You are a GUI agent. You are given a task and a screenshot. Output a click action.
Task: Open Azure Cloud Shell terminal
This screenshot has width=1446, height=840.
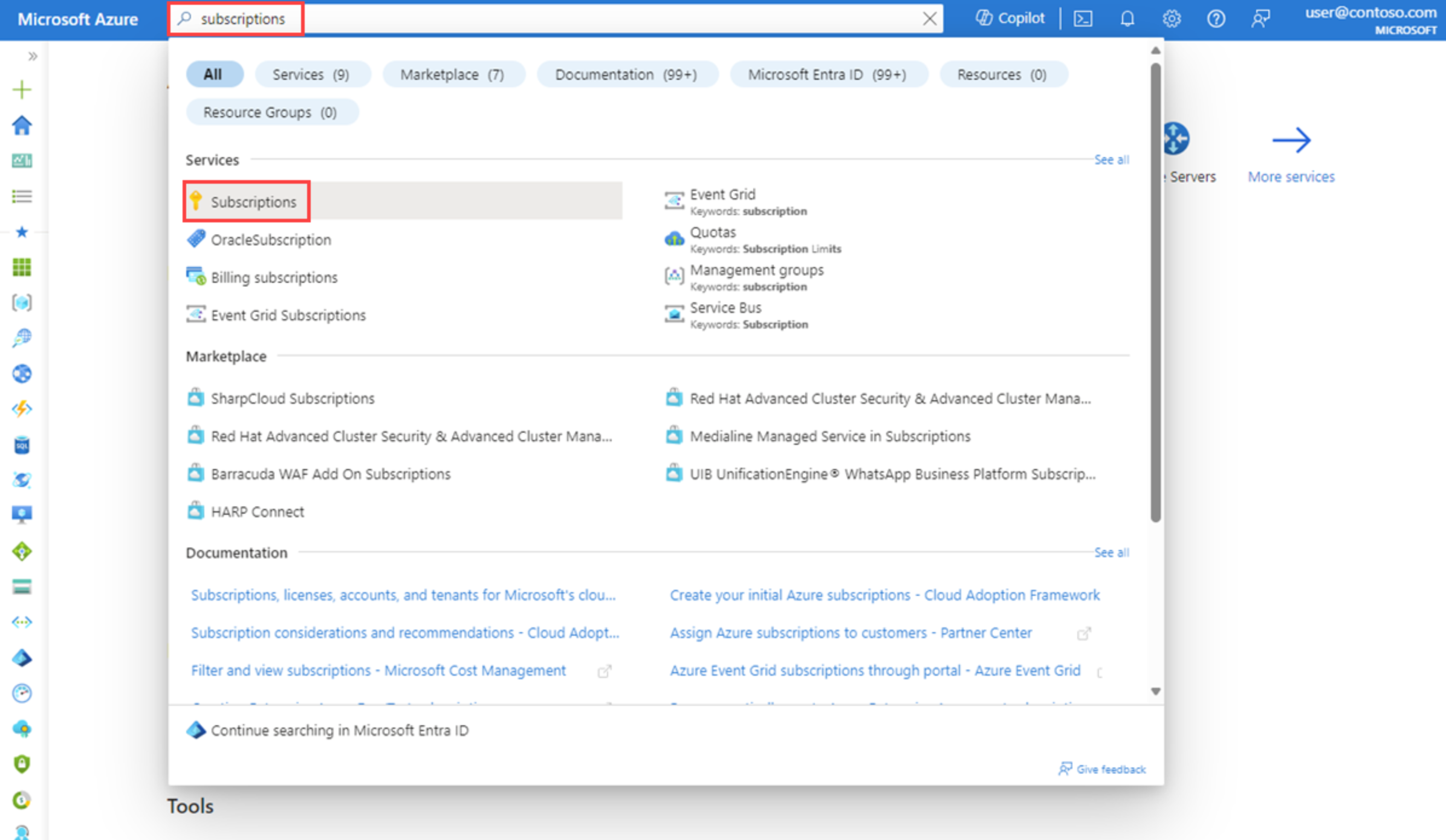coord(1083,18)
